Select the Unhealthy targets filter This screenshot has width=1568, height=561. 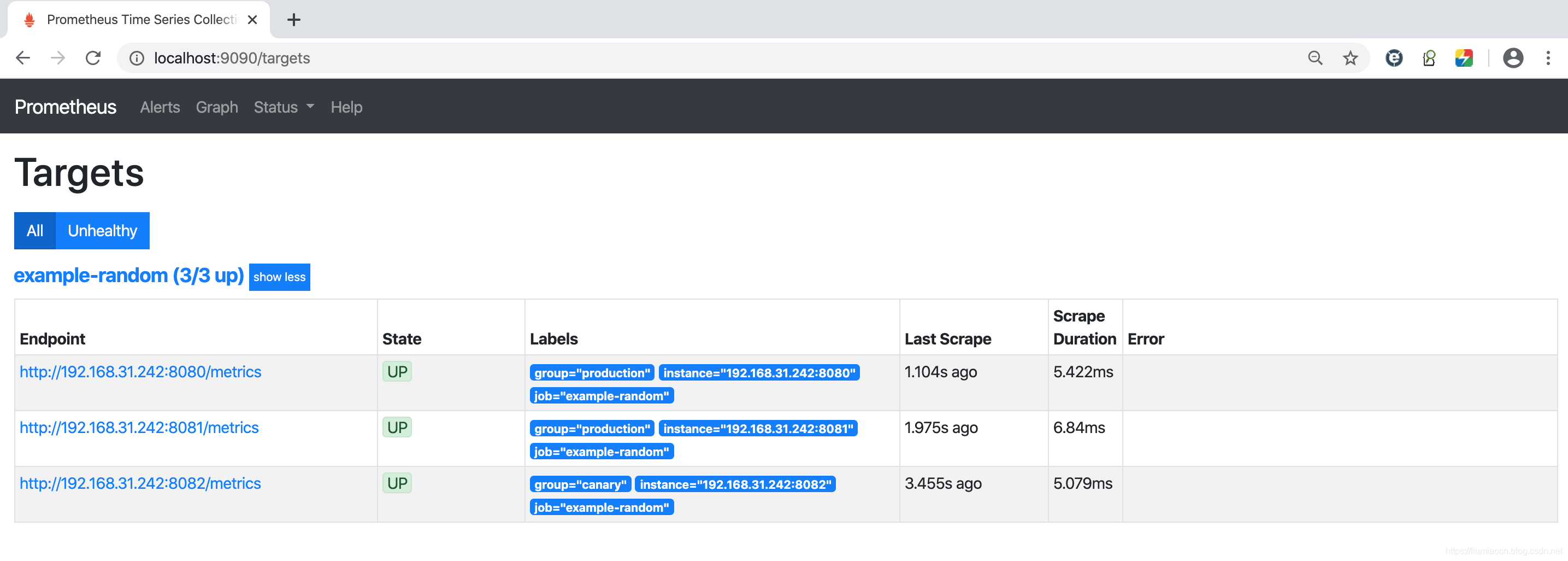[102, 230]
